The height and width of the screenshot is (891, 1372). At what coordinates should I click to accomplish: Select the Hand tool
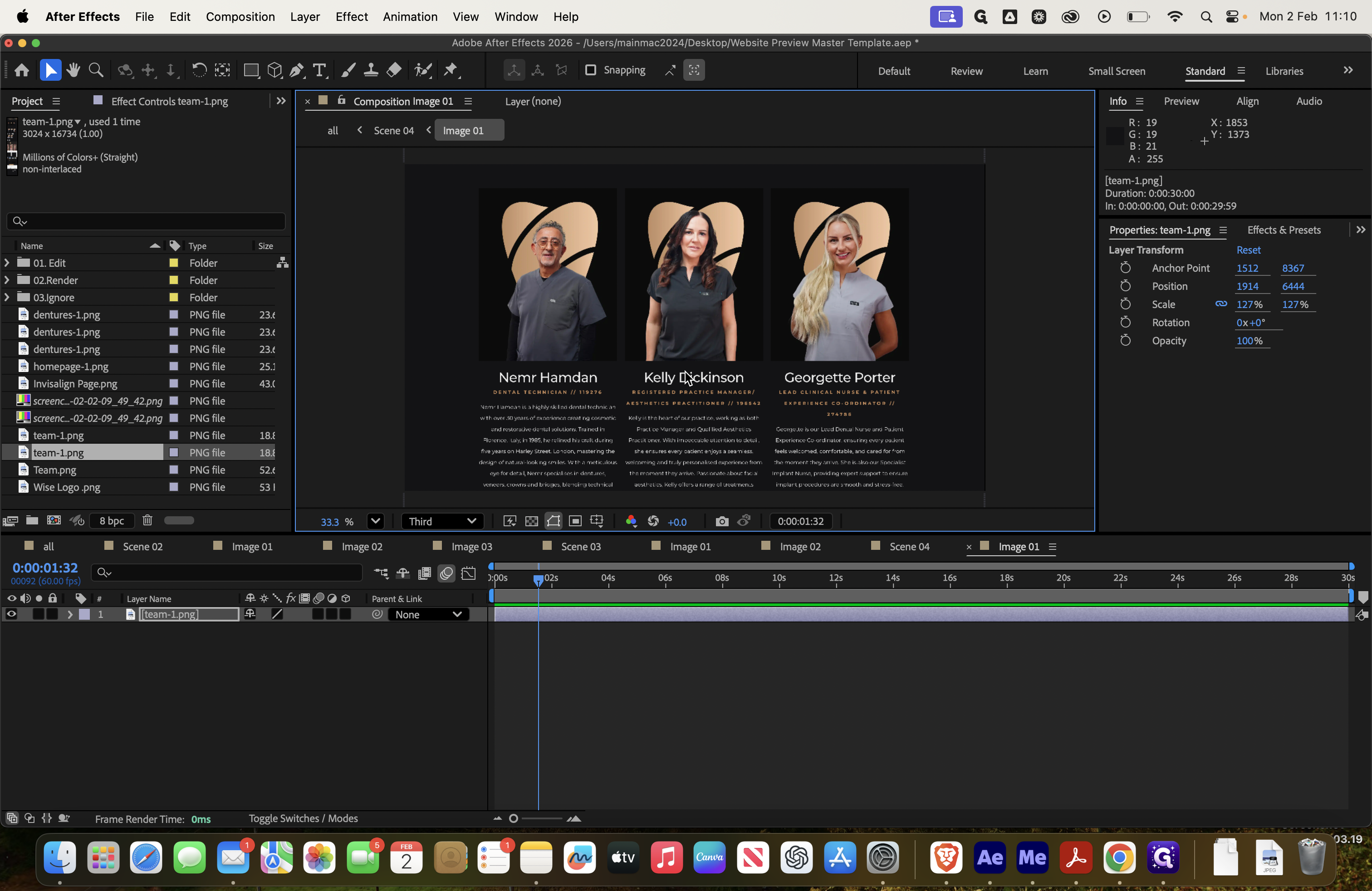click(73, 70)
